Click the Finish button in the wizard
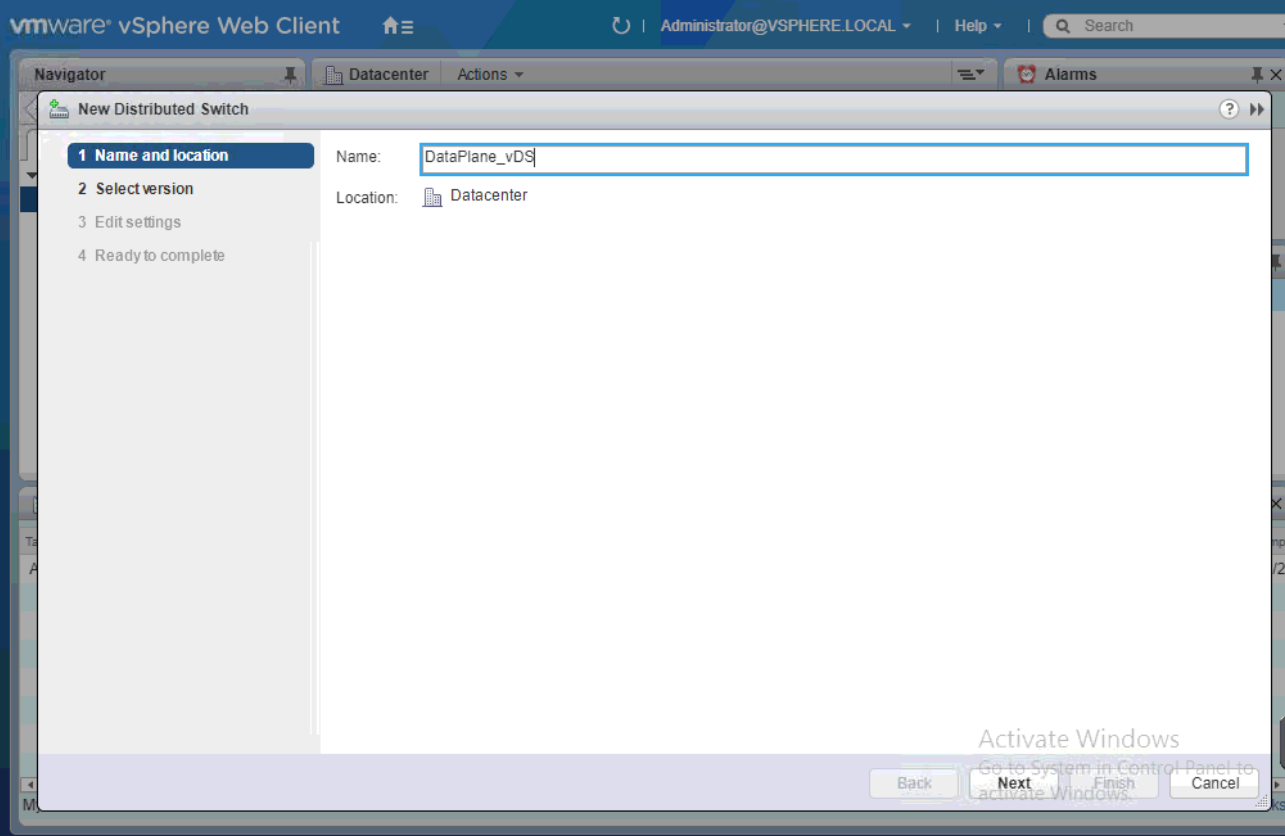Image resolution: width=1285 pixels, height=836 pixels. 1114,783
